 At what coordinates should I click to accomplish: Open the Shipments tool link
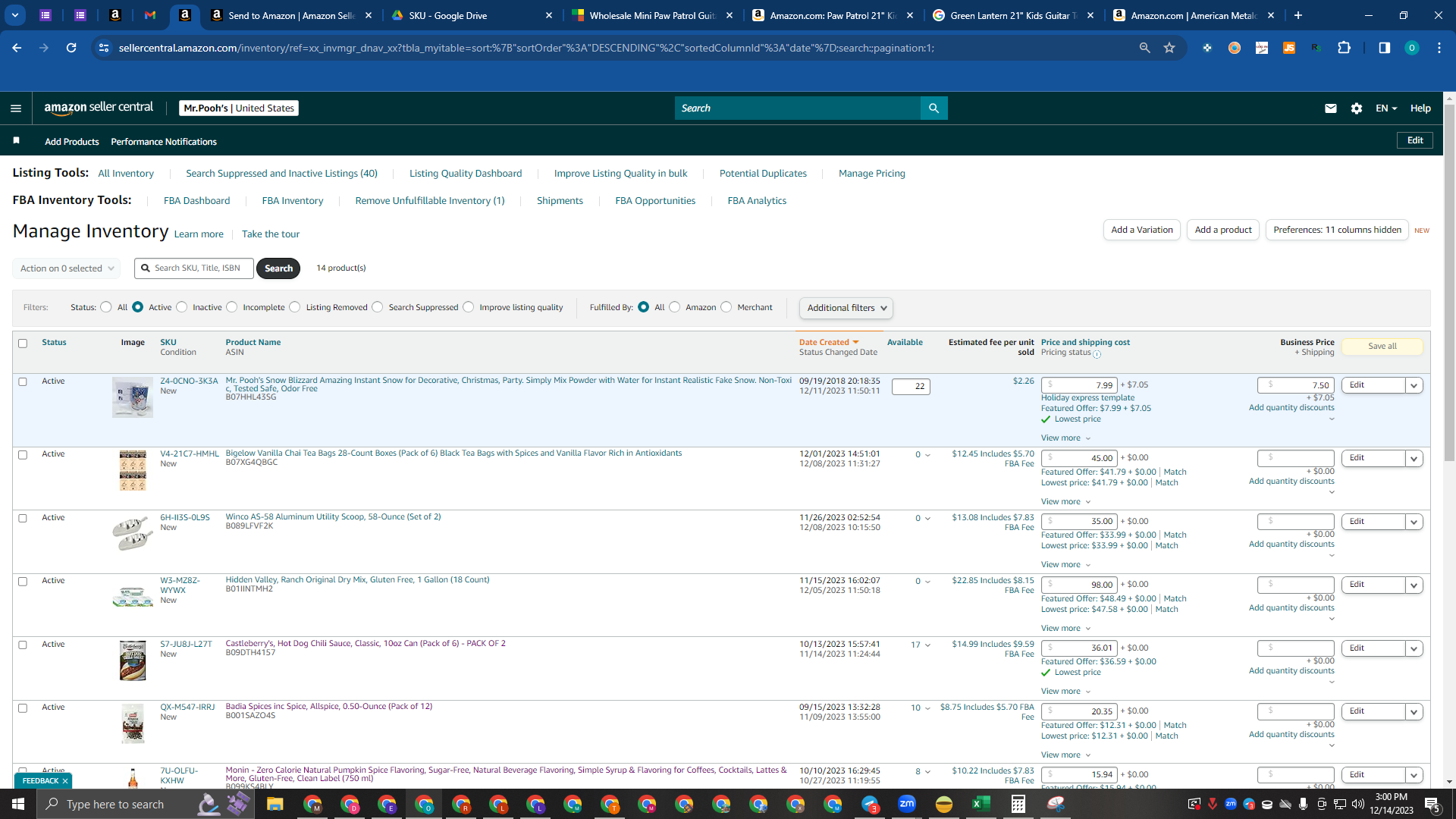[560, 201]
